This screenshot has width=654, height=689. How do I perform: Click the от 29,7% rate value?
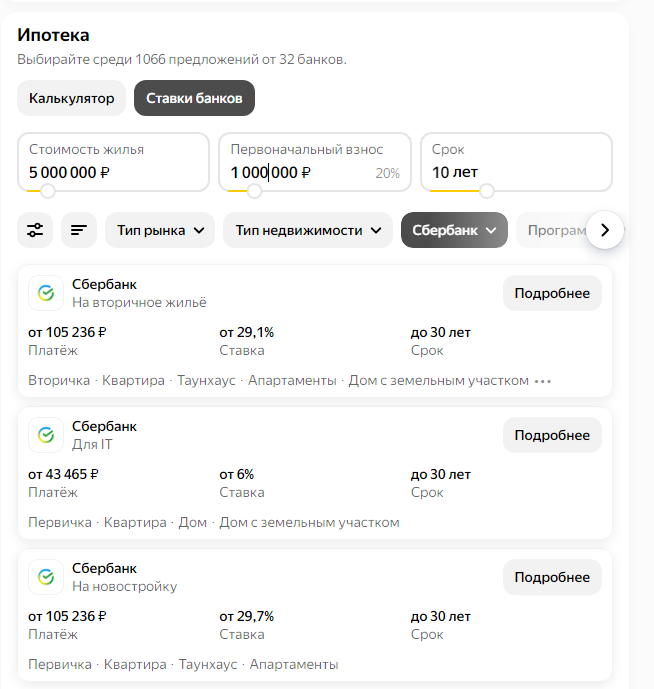coord(247,616)
